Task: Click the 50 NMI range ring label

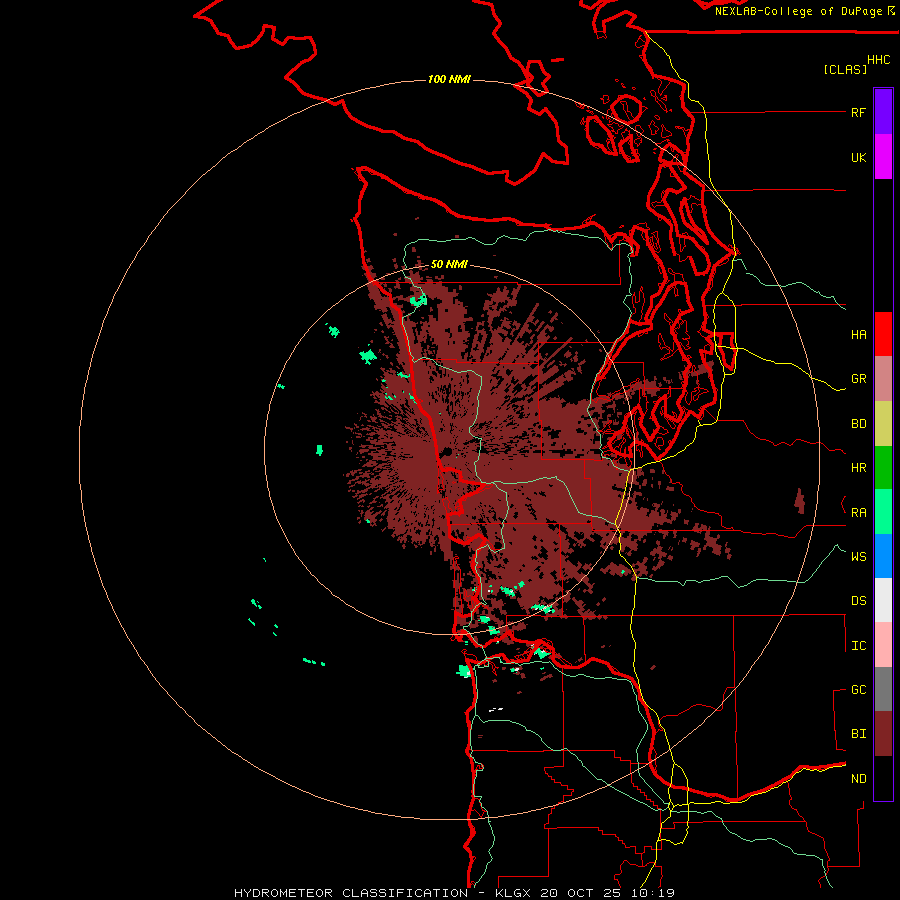Action: (449, 264)
